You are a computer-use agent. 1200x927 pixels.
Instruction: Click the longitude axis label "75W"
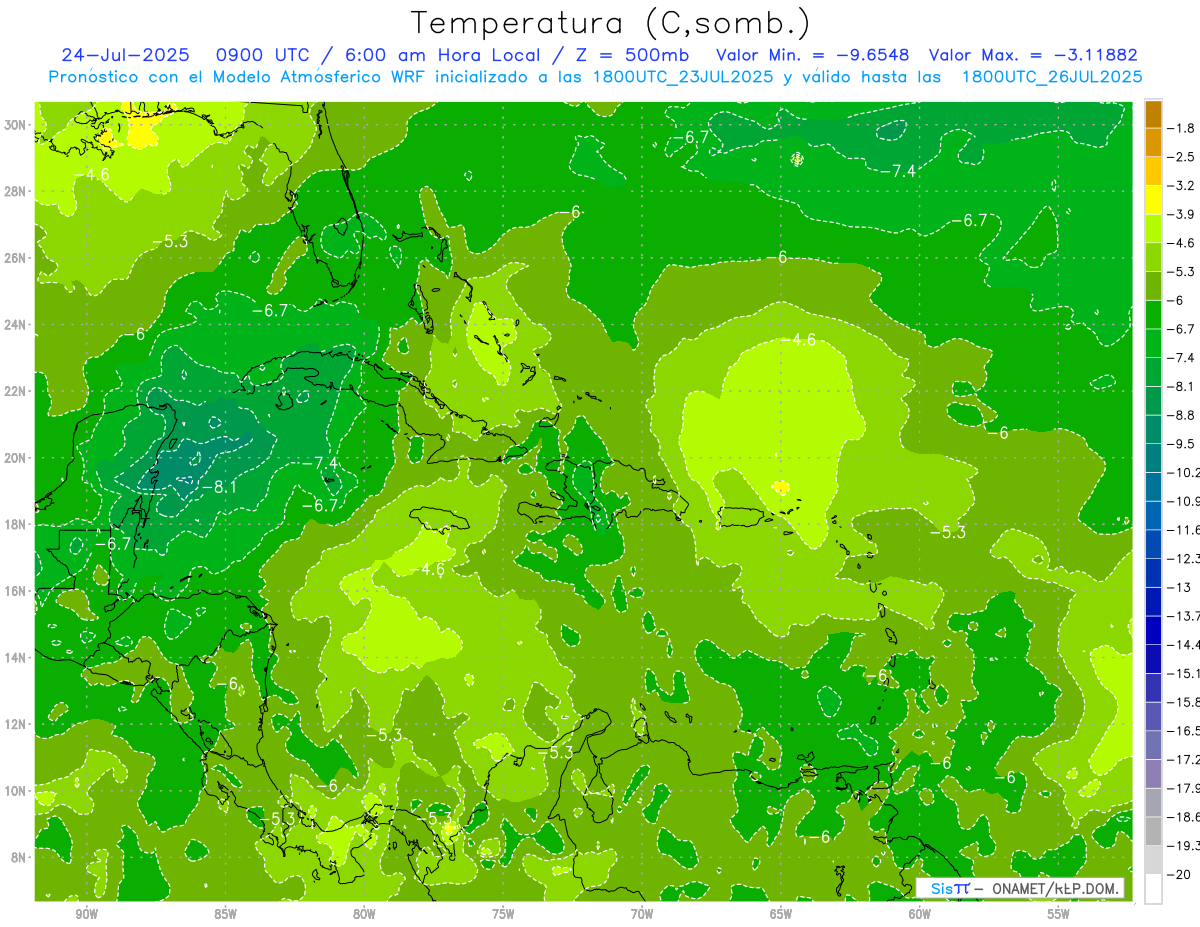pos(503,914)
